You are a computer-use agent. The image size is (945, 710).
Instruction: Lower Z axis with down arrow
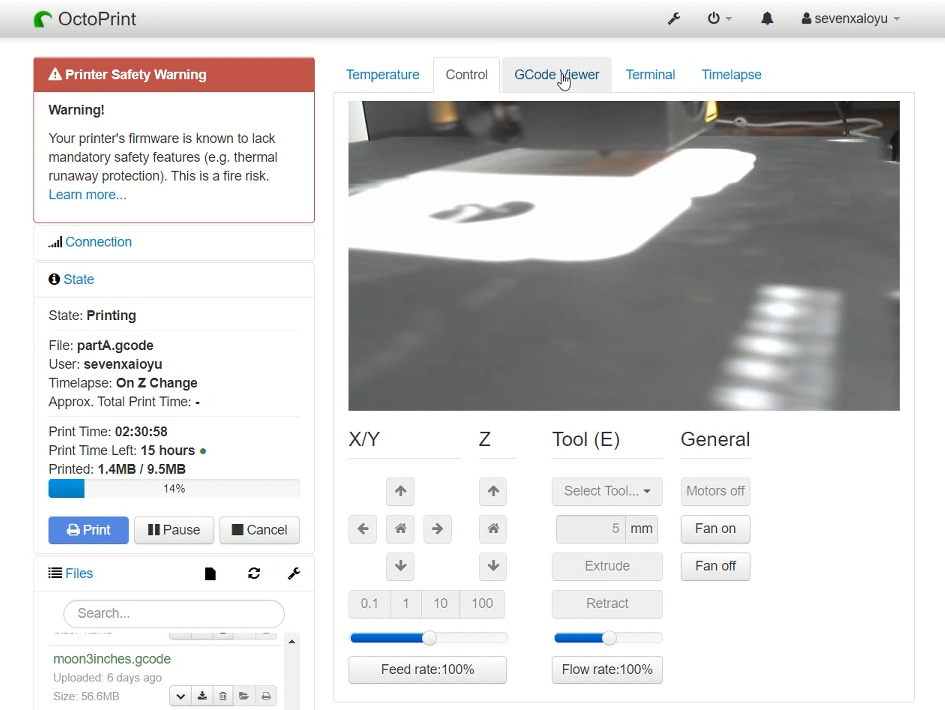point(493,566)
